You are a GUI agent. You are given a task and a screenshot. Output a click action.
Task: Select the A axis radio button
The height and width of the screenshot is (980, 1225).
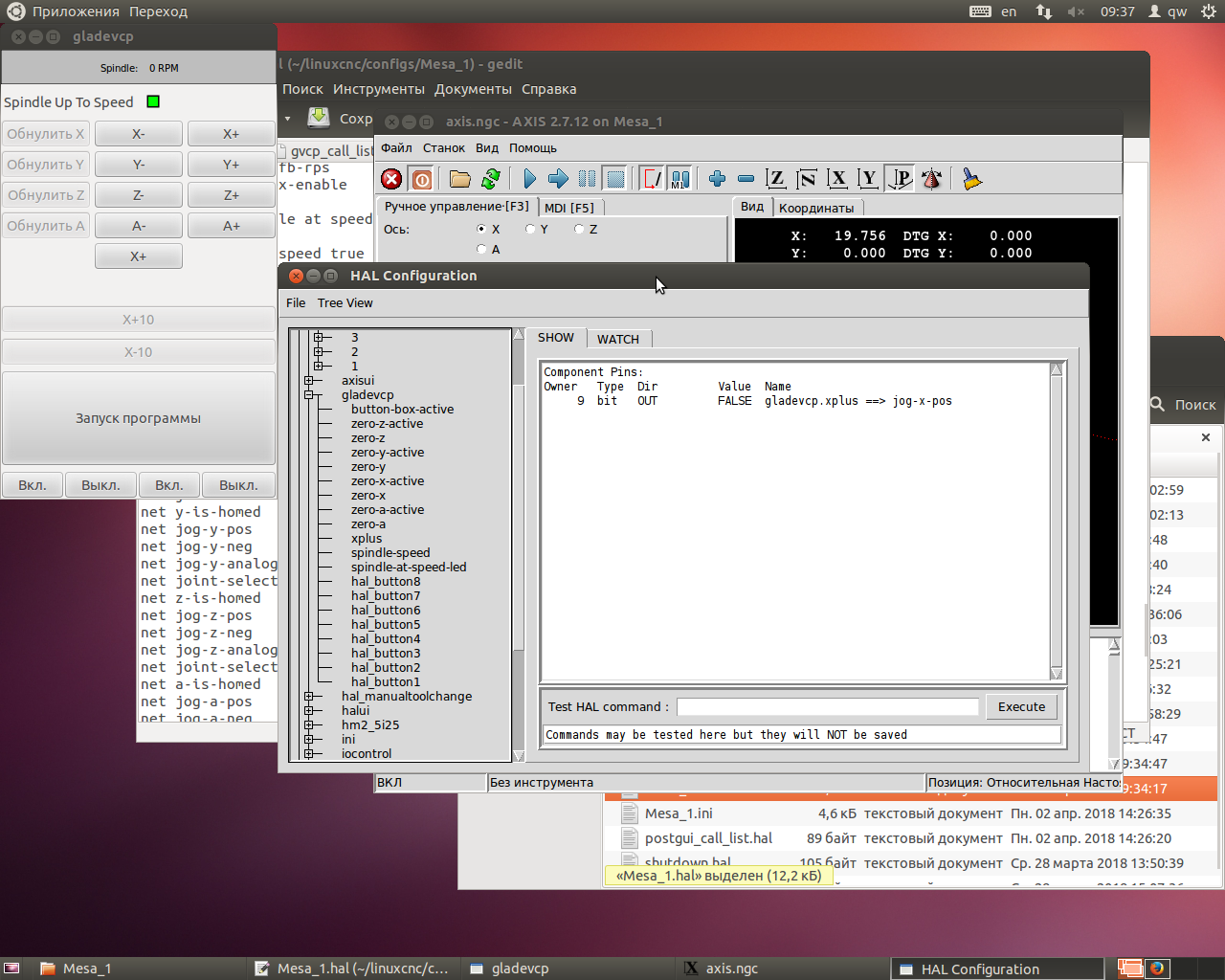481,250
